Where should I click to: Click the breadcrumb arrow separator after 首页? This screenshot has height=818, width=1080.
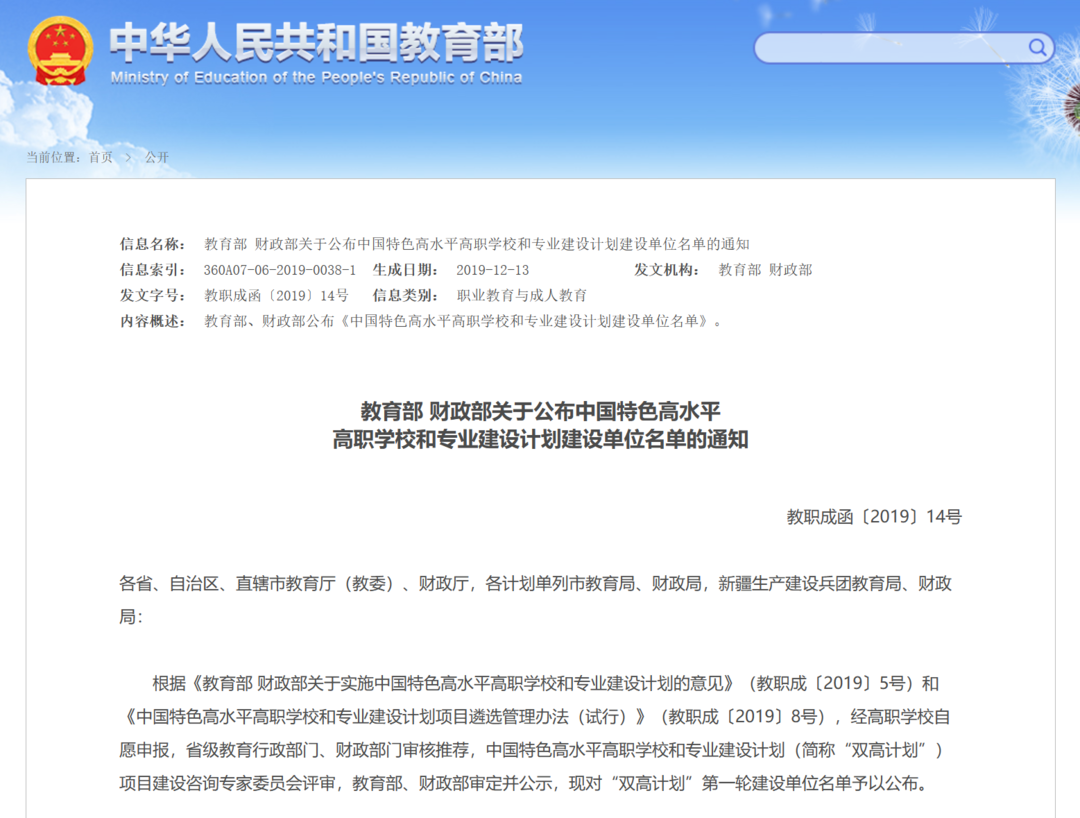point(128,158)
